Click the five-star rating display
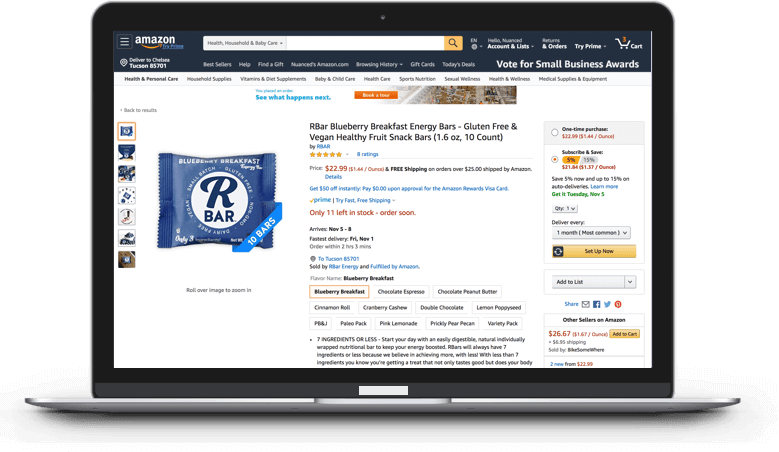The image size is (779, 452). coord(325,154)
